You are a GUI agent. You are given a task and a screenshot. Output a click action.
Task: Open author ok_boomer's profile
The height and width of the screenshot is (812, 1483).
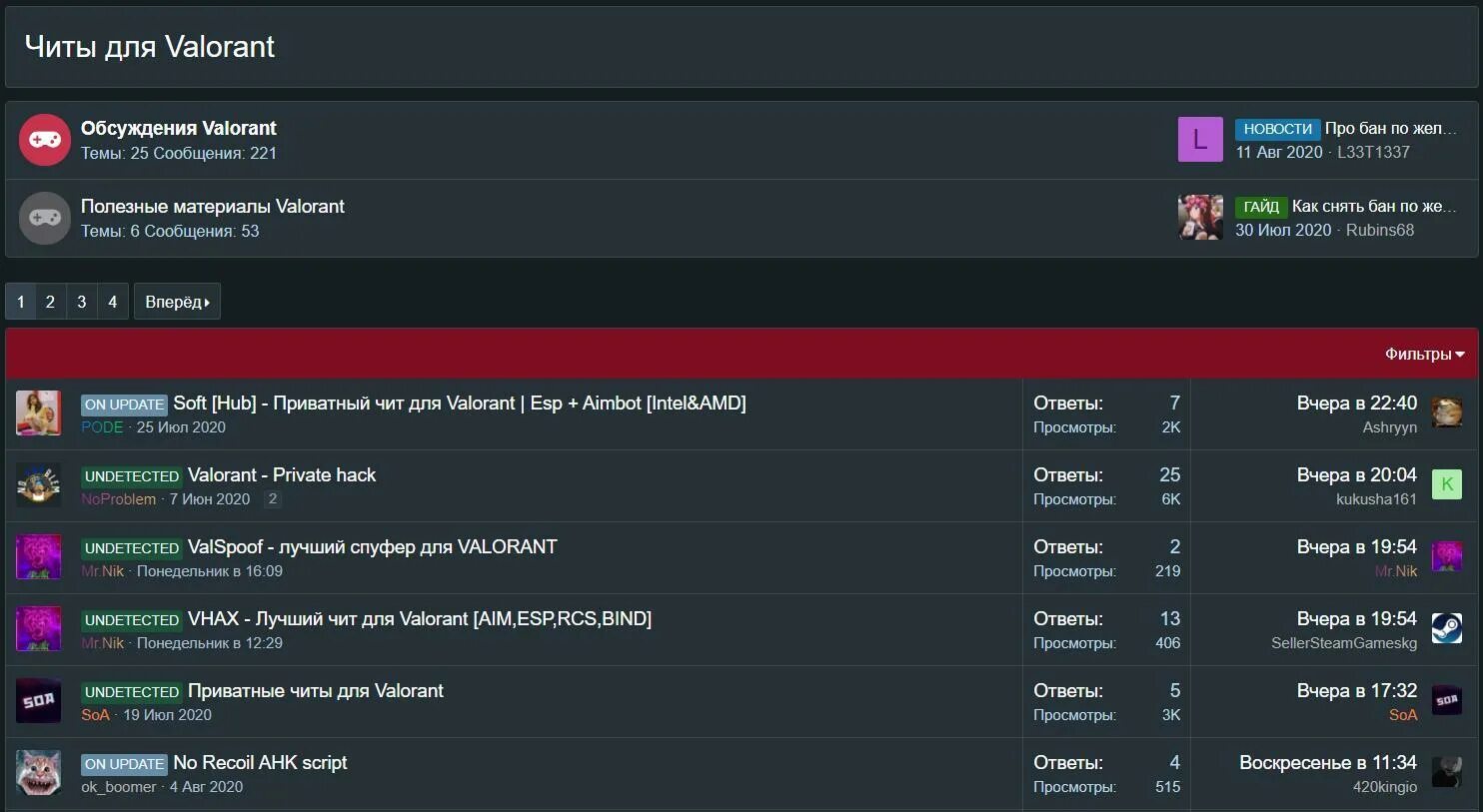[118, 786]
